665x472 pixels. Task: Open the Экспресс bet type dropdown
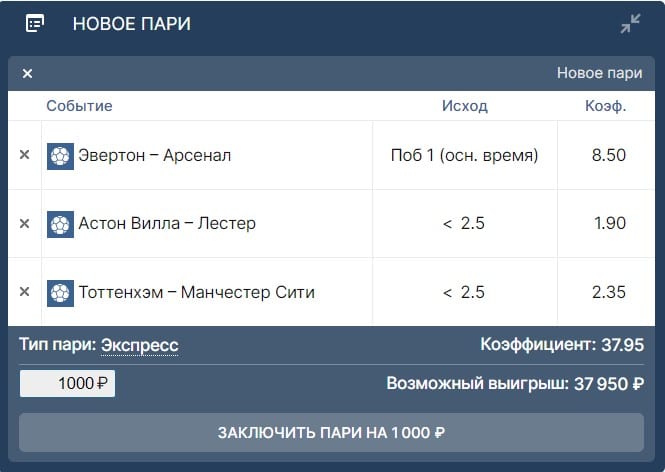[x=139, y=345]
